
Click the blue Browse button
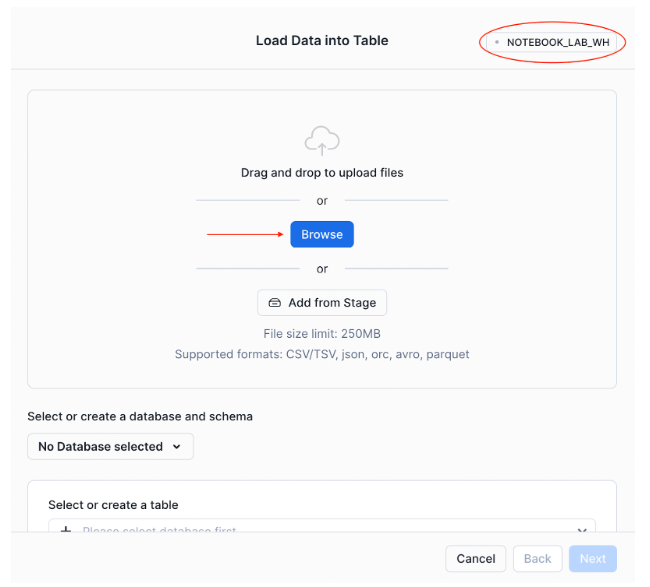322,234
